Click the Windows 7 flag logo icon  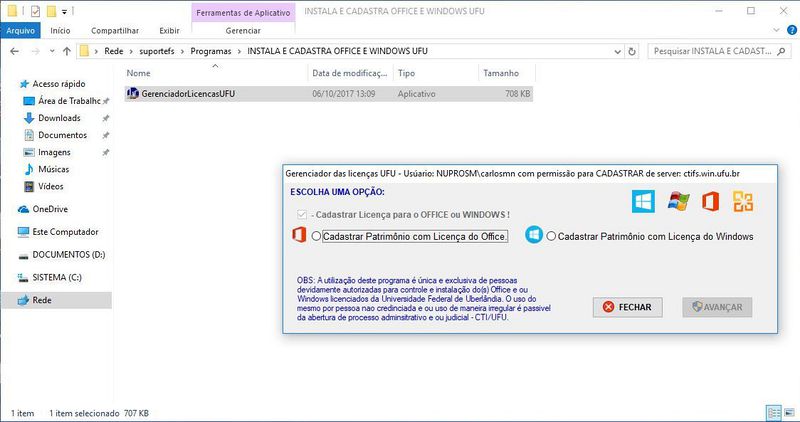[x=678, y=201]
